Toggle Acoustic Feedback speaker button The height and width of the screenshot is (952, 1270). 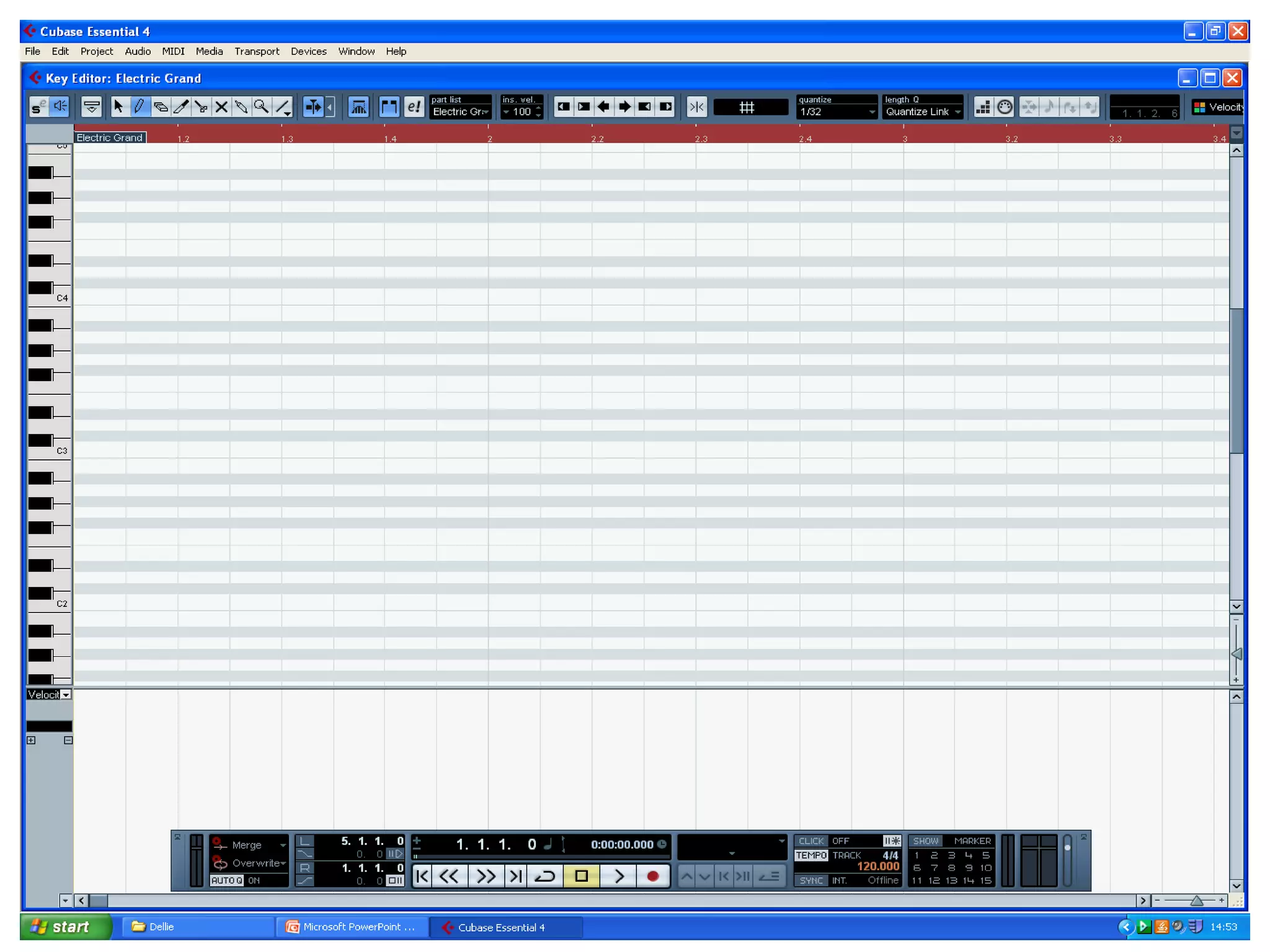60,107
